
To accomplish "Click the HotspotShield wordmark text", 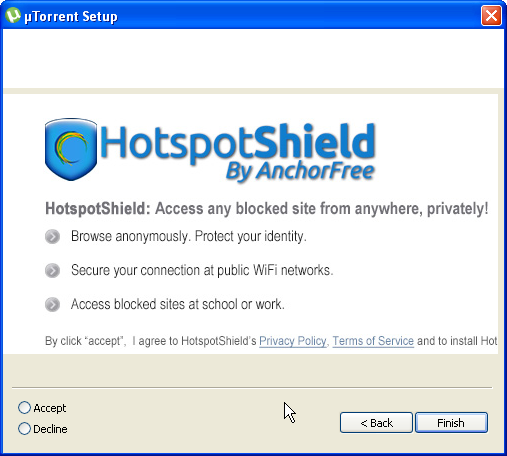I will tap(238, 142).
